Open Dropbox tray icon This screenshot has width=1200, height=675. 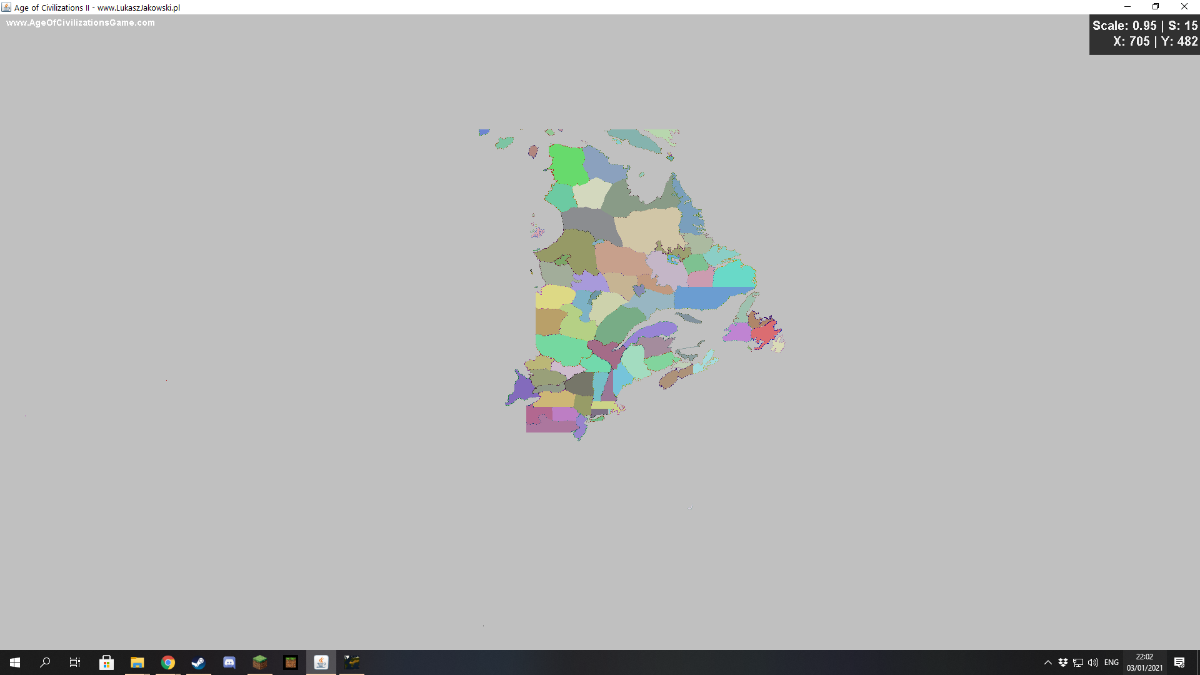click(x=1063, y=662)
